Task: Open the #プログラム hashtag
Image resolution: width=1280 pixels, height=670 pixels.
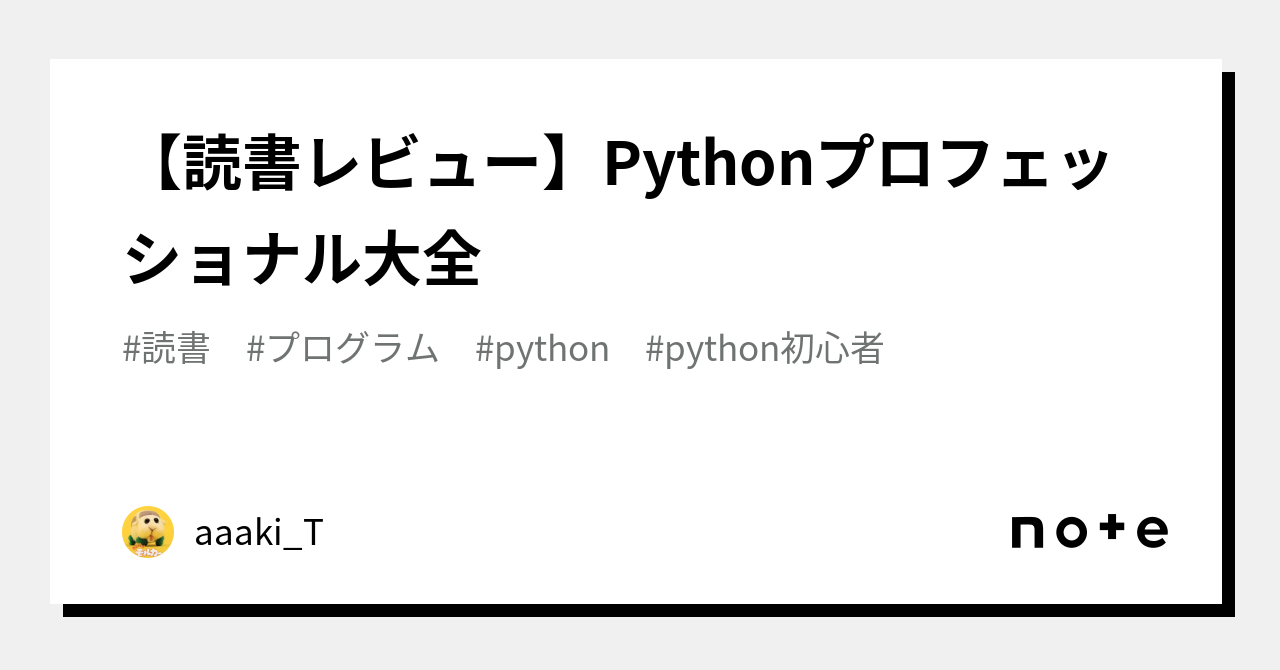Action: pos(342,349)
